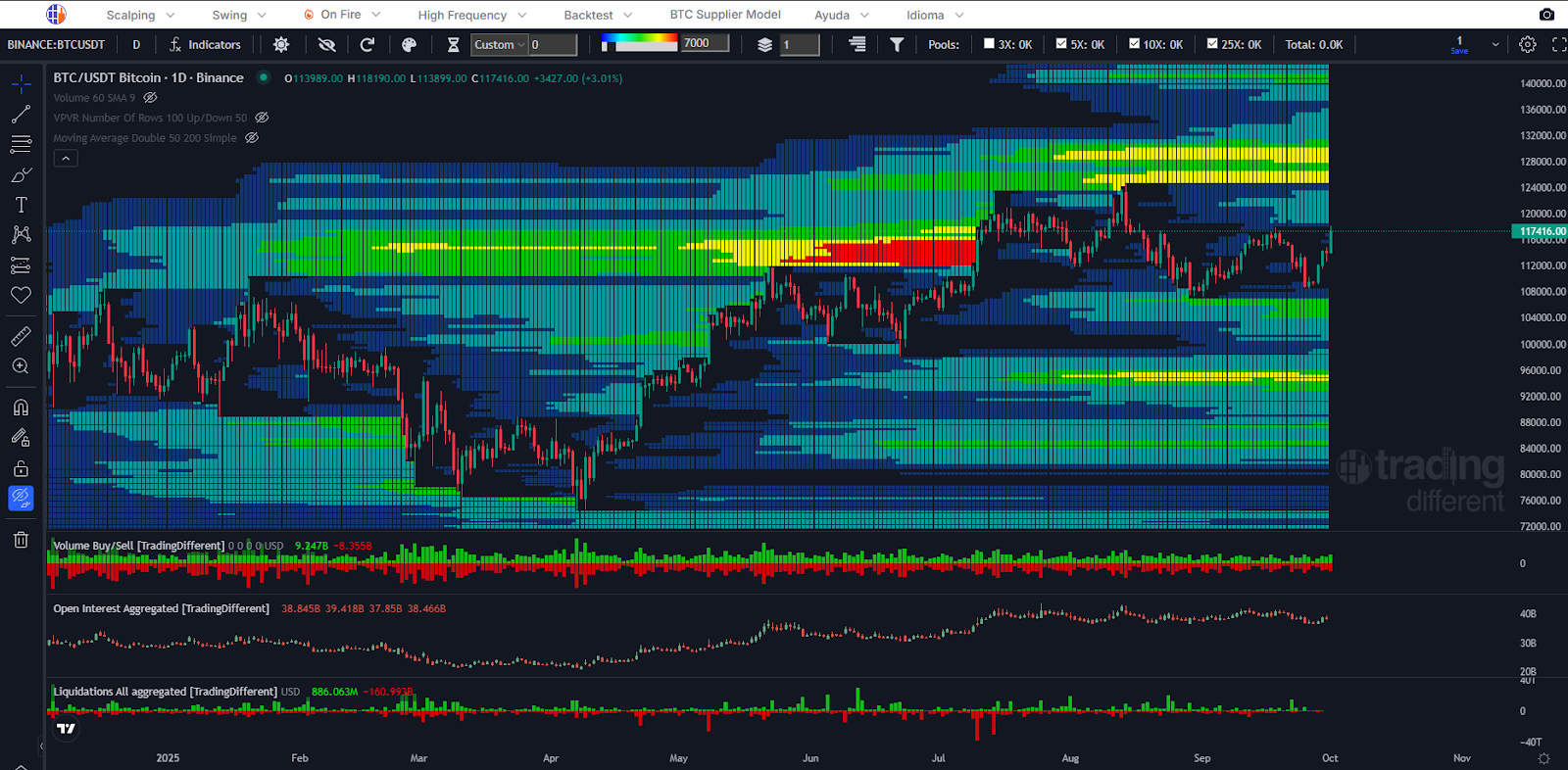
Task: Open the Ayuda dropdown menu
Action: coord(841,15)
